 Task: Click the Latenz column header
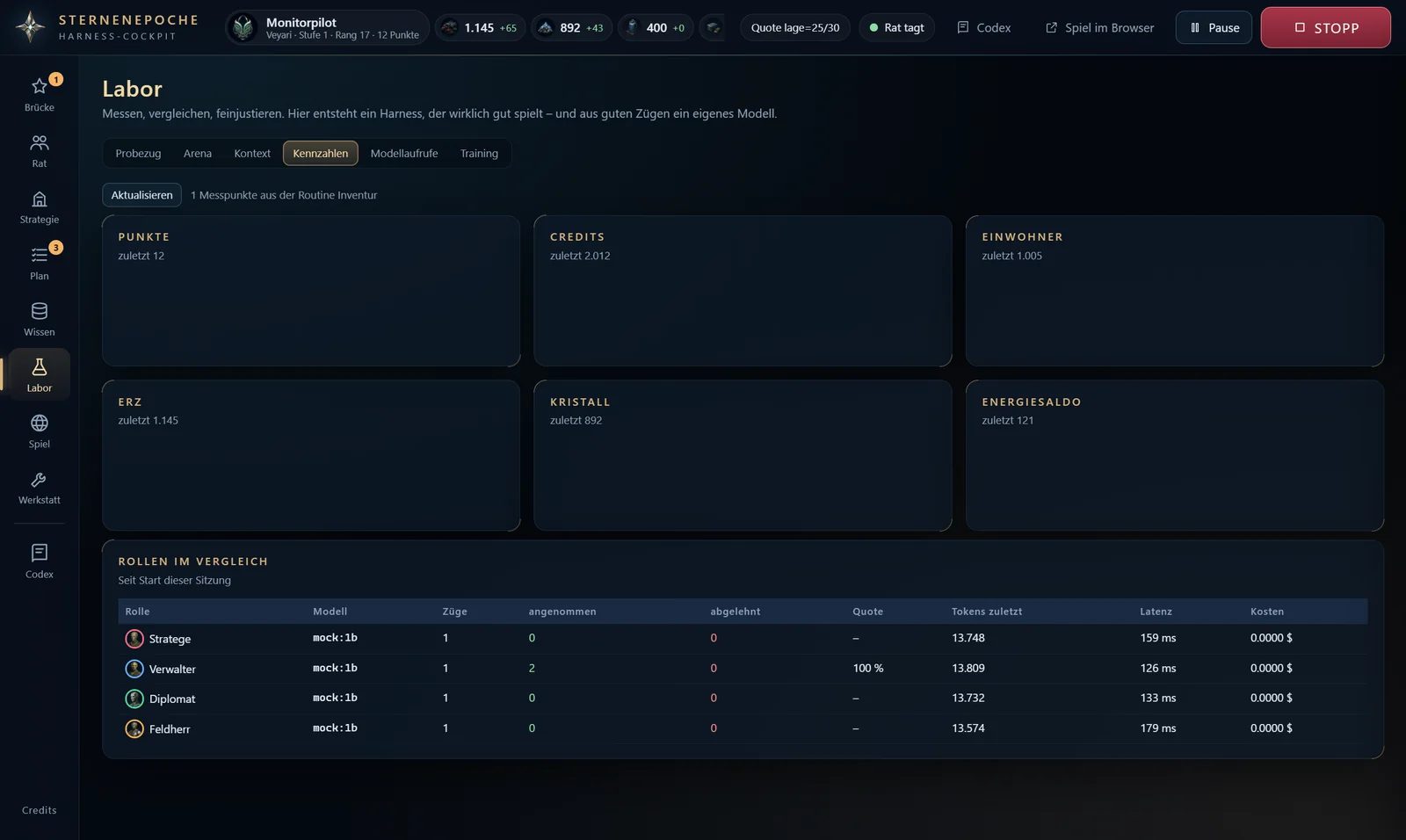click(1156, 612)
